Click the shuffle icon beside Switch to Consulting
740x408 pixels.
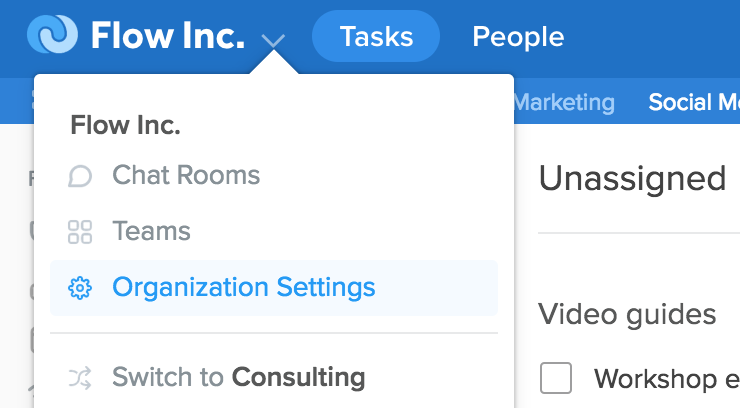(x=80, y=378)
